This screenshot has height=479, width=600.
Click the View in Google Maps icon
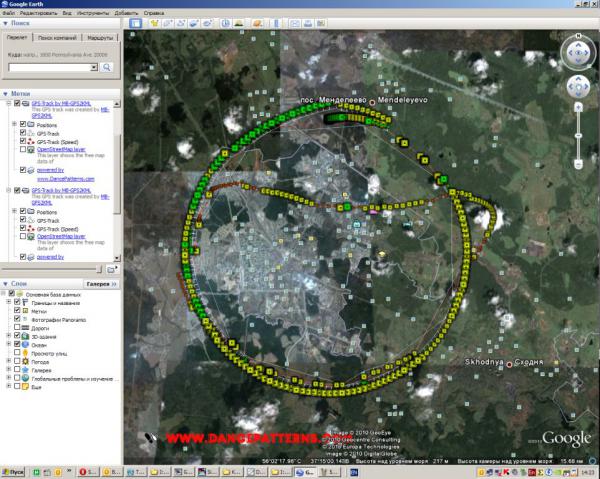click(321, 23)
